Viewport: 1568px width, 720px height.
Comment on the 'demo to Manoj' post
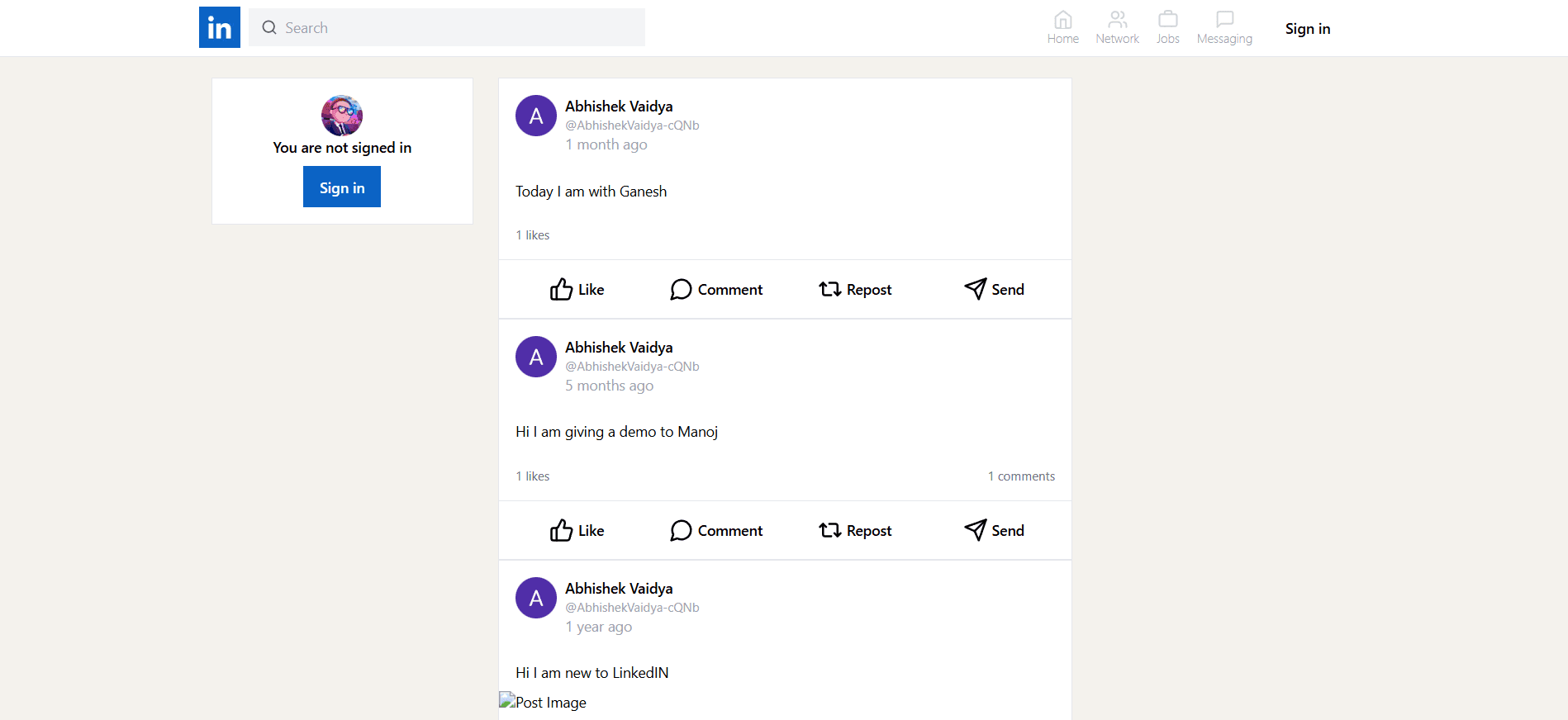(x=715, y=531)
